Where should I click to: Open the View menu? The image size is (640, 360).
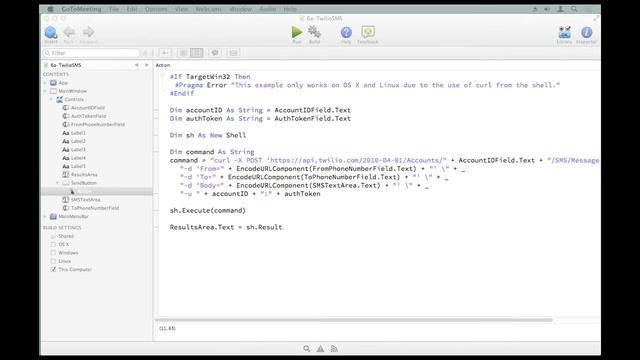pos(182,9)
